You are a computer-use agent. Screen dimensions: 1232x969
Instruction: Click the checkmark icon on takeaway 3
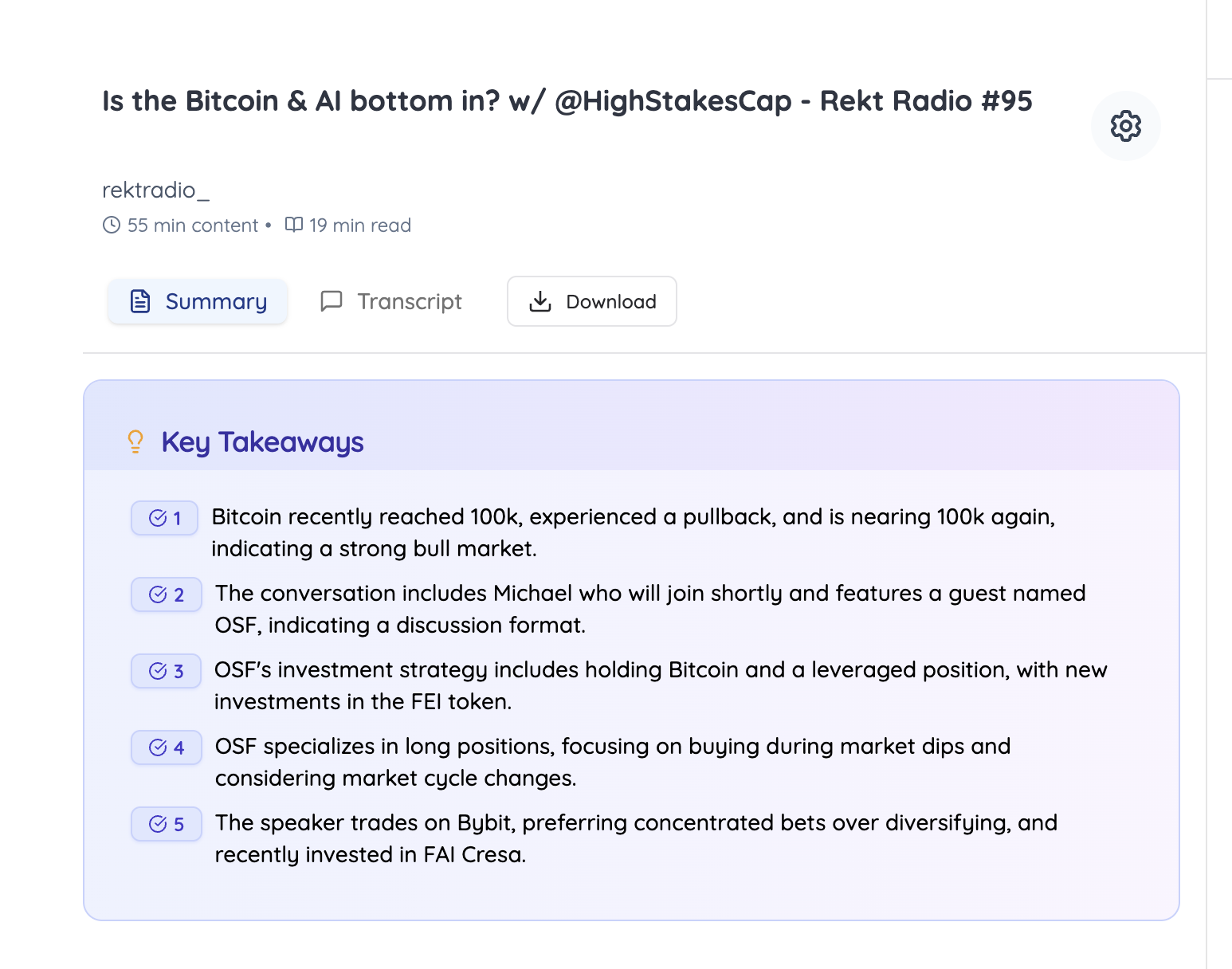(158, 670)
